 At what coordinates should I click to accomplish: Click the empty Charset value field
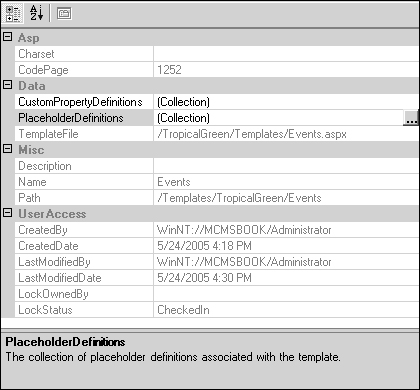pos(286,54)
